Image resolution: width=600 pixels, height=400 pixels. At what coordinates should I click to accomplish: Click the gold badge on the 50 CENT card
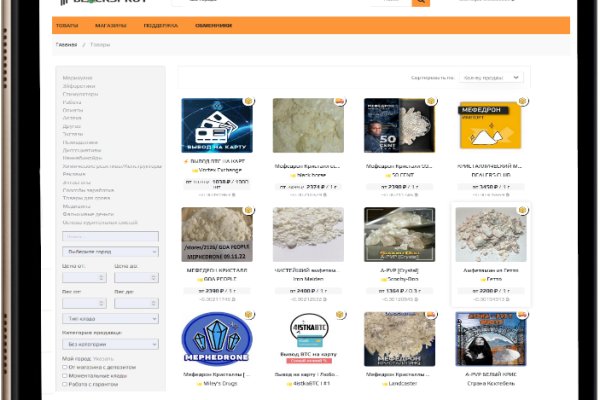pos(432,101)
